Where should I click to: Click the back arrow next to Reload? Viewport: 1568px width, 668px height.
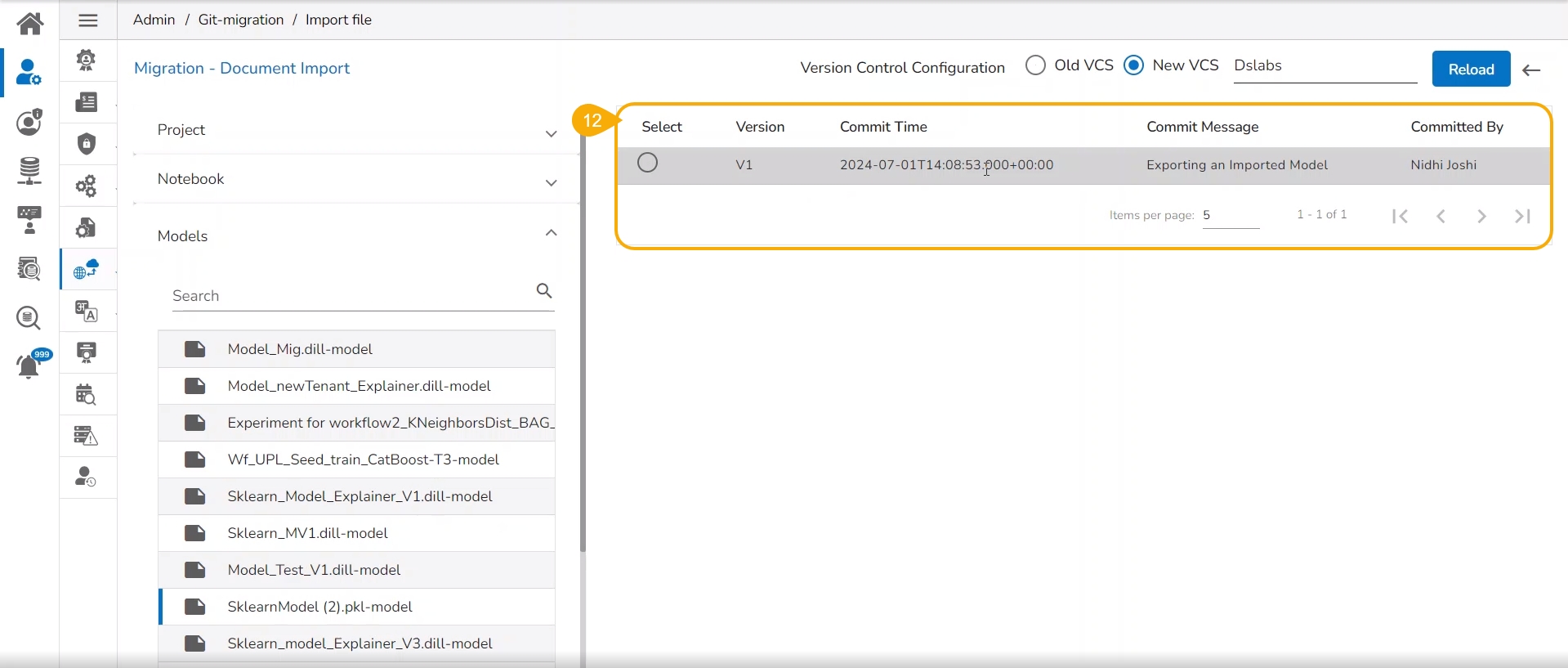(1532, 70)
